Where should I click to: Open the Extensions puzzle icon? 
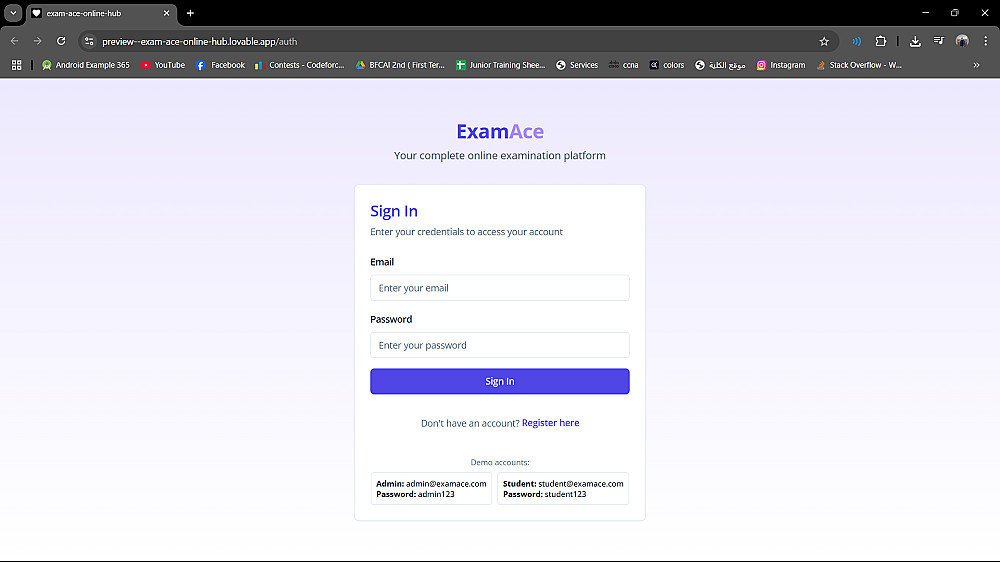click(881, 41)
